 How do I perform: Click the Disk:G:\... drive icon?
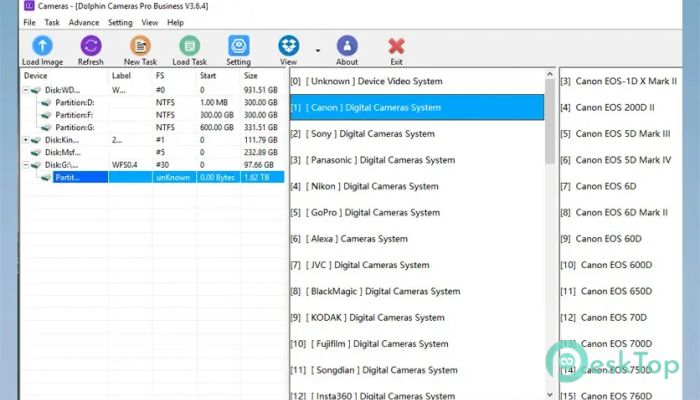click(36, 165)
